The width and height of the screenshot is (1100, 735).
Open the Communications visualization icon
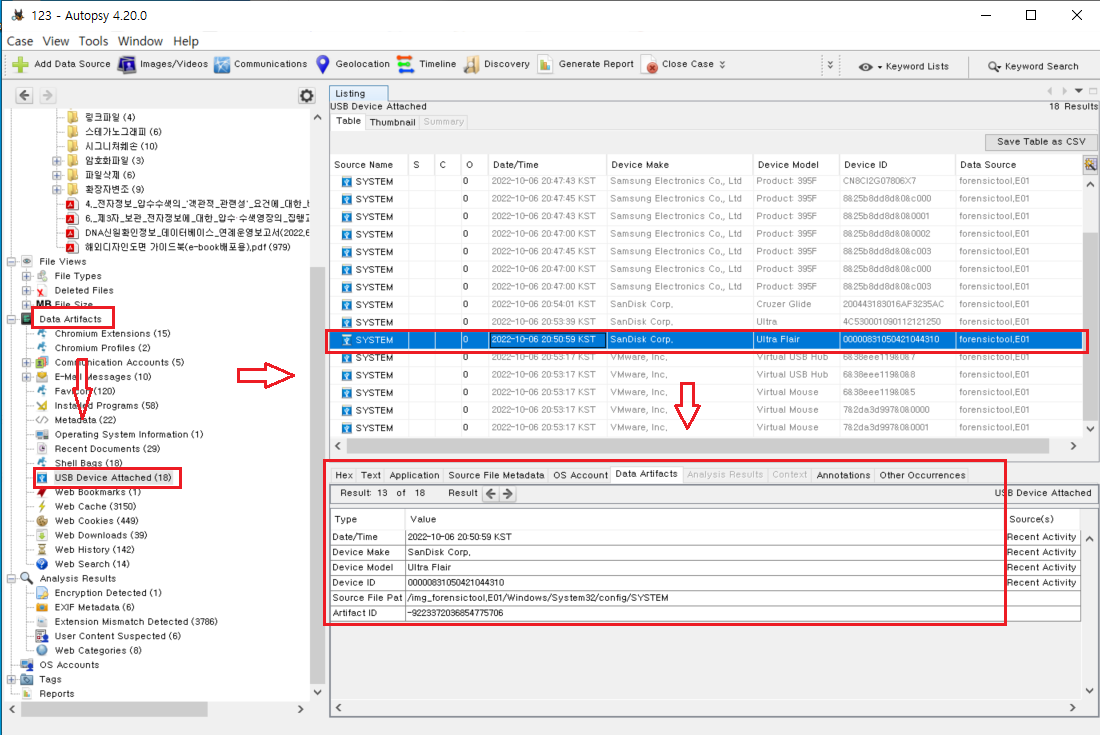tap(222, 65)
